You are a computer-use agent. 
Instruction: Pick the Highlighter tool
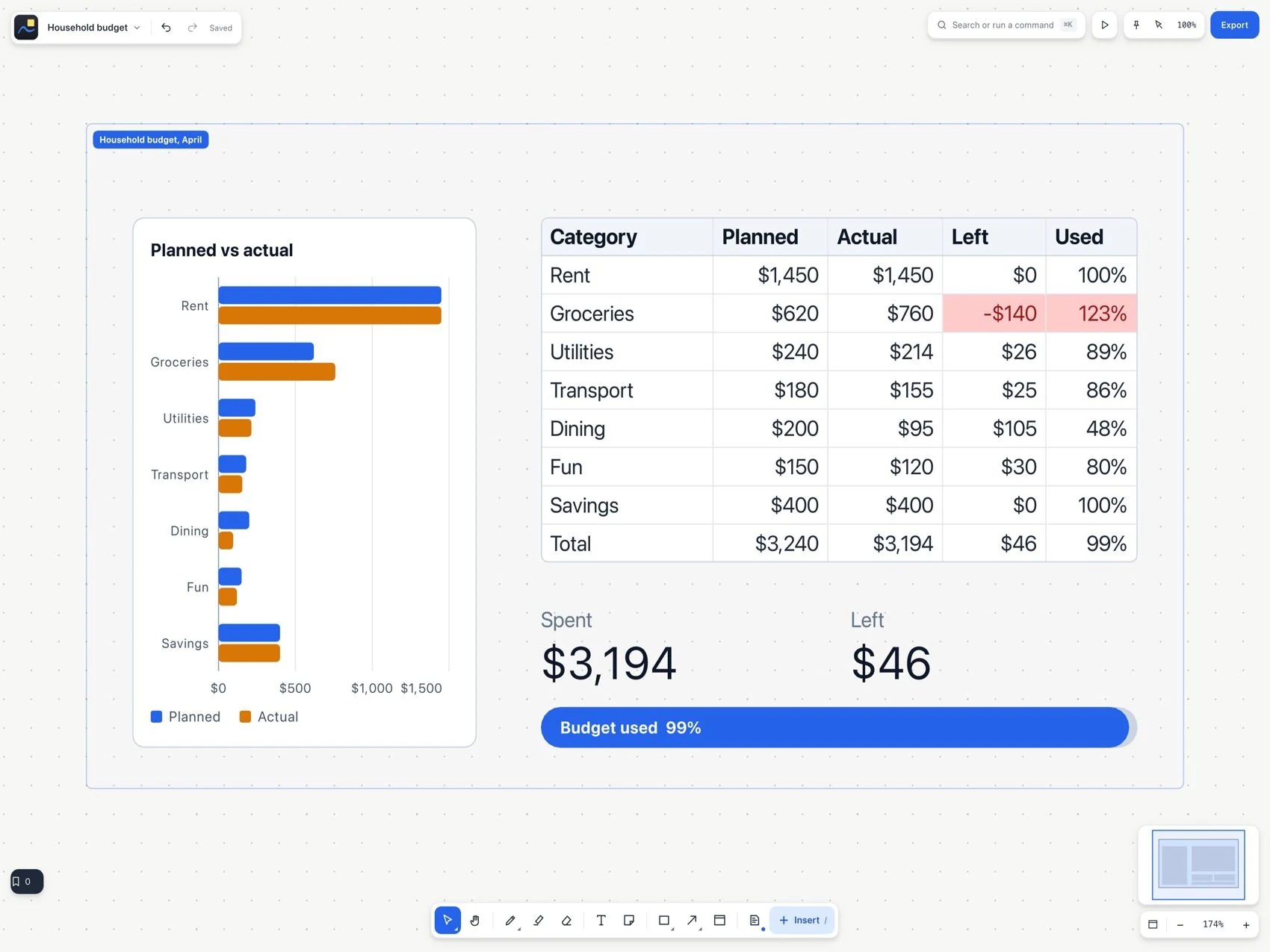click(539, 920)
